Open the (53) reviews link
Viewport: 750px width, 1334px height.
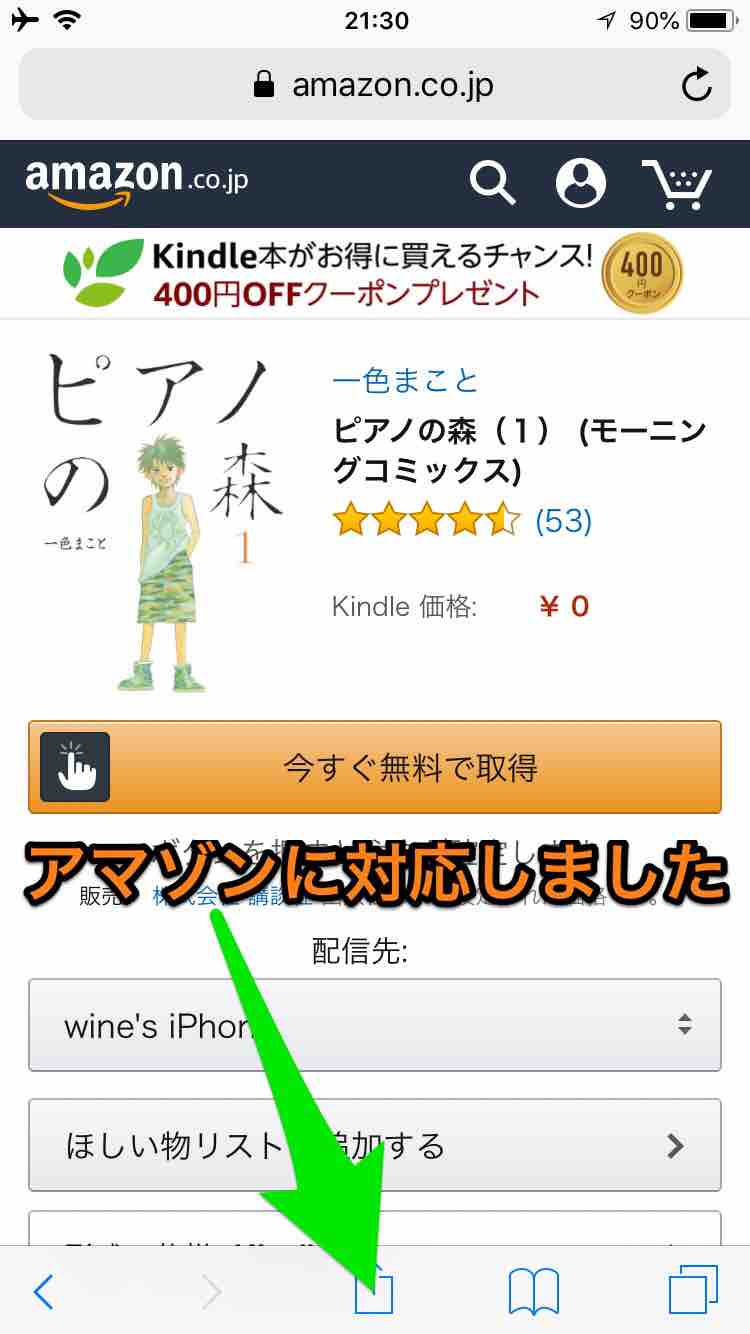tap(563, 521)
